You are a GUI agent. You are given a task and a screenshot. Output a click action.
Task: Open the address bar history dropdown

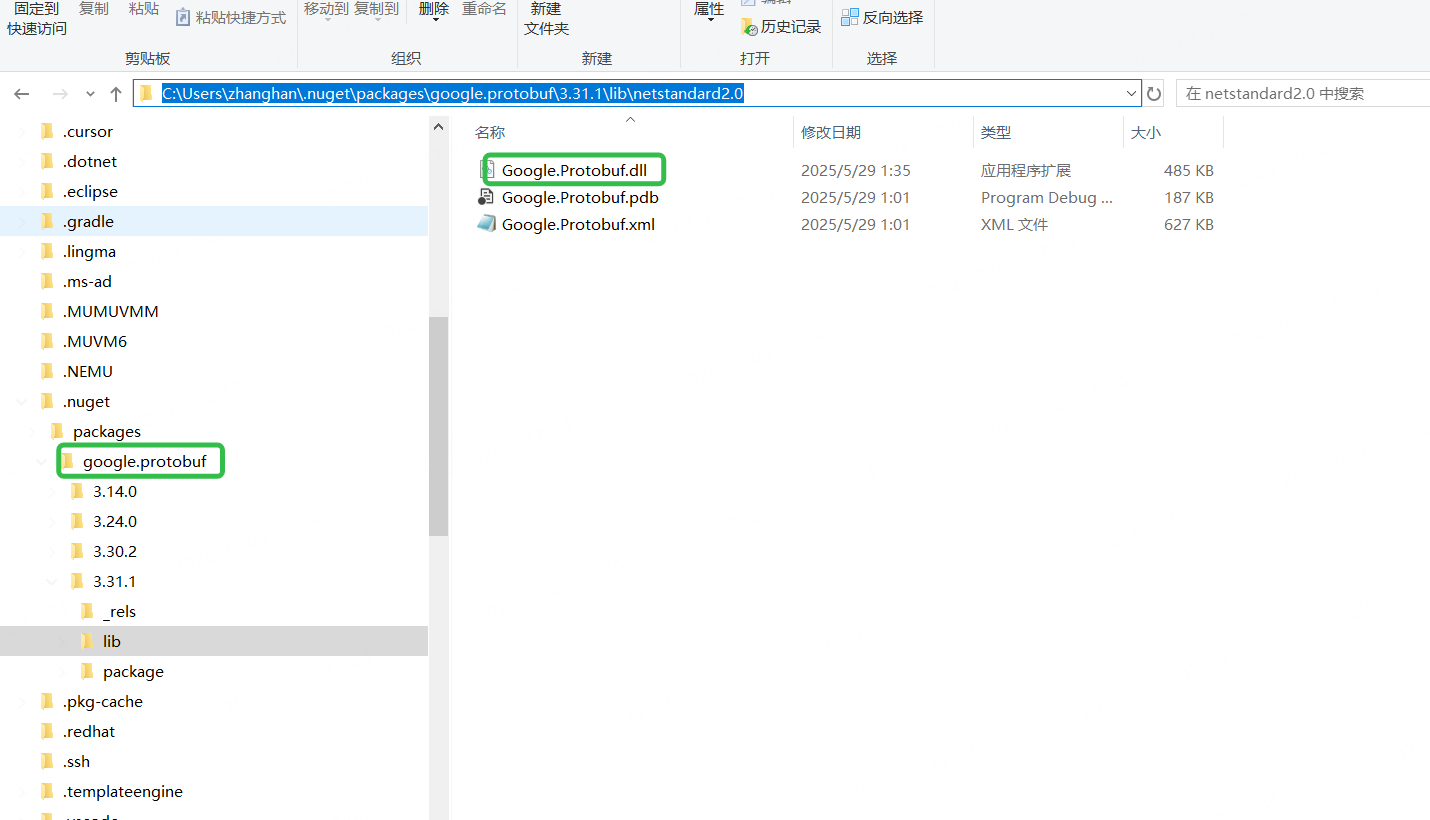[1131, 93]
